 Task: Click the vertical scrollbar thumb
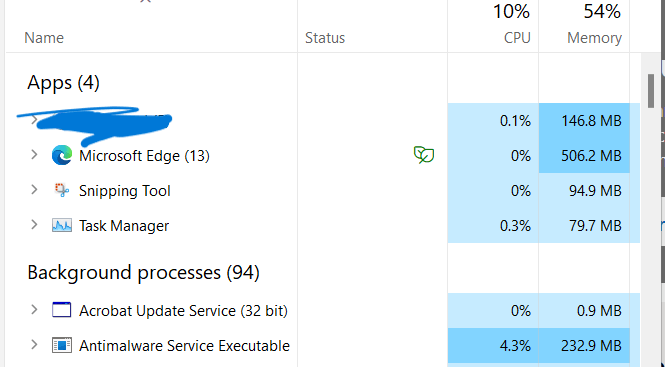coord(651,91)
